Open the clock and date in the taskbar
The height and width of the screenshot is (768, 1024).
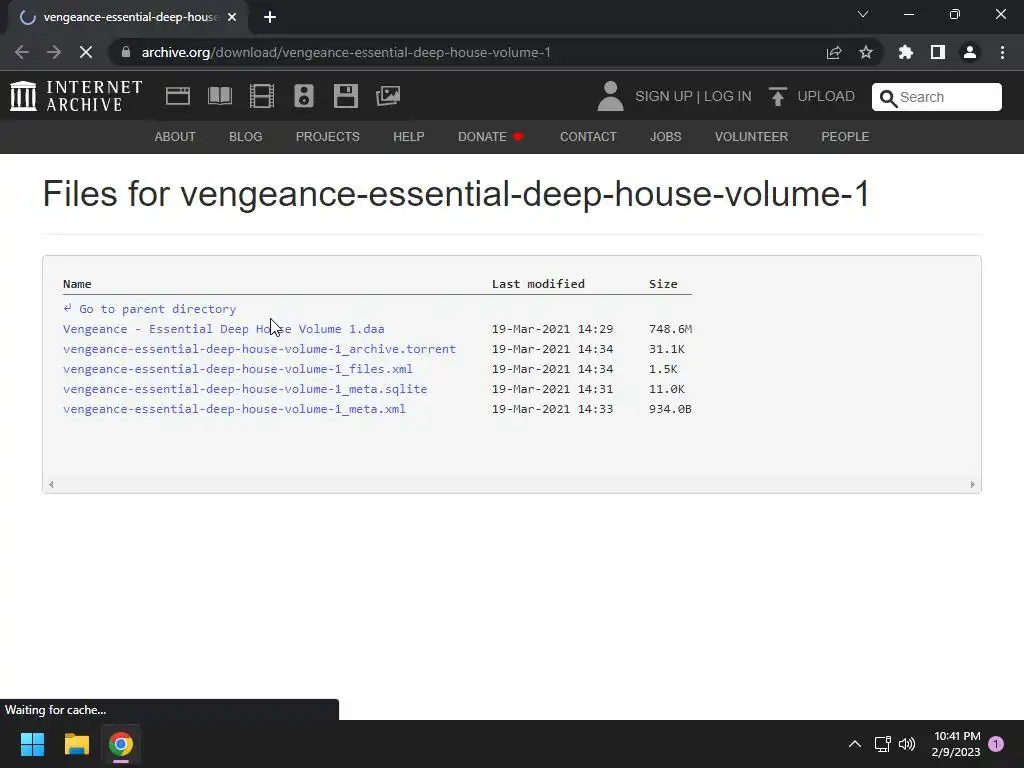[x=956, y=744]
